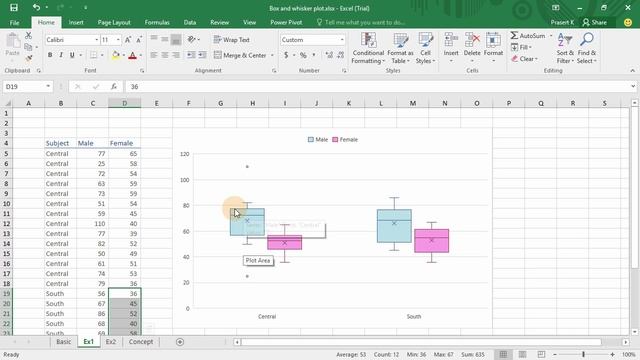This screenshot has height=360, width=640.
Task: Decrease the font size
Action: (x=139, y=40)
